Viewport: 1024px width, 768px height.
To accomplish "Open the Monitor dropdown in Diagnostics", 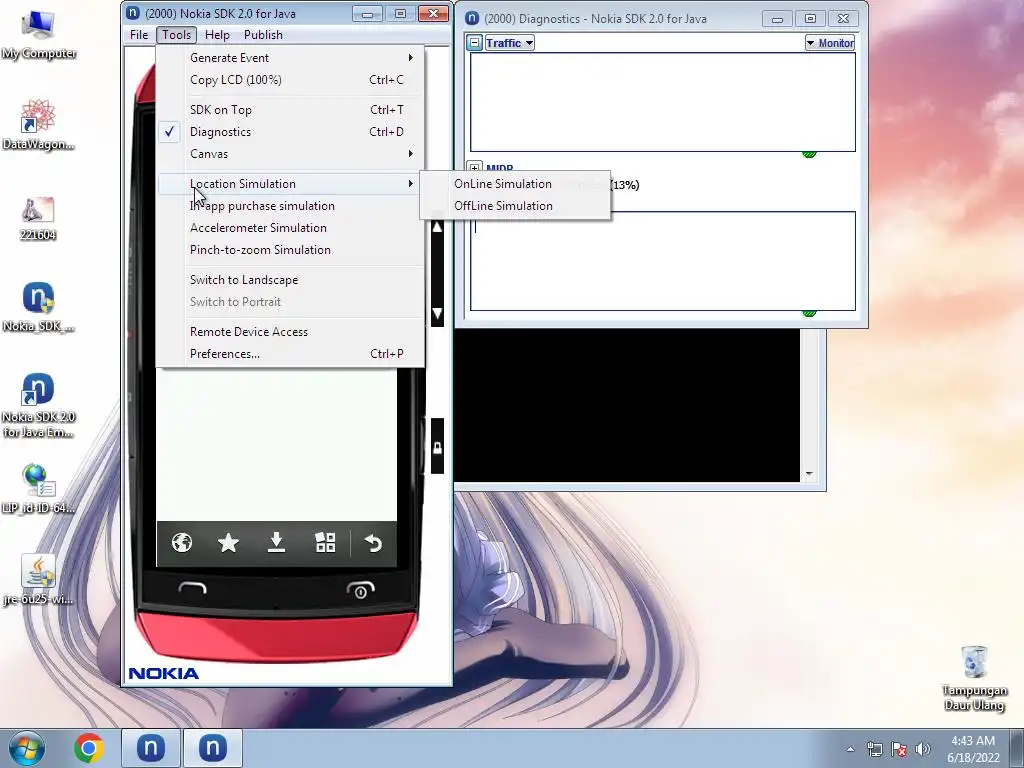I will coord(830,43).
